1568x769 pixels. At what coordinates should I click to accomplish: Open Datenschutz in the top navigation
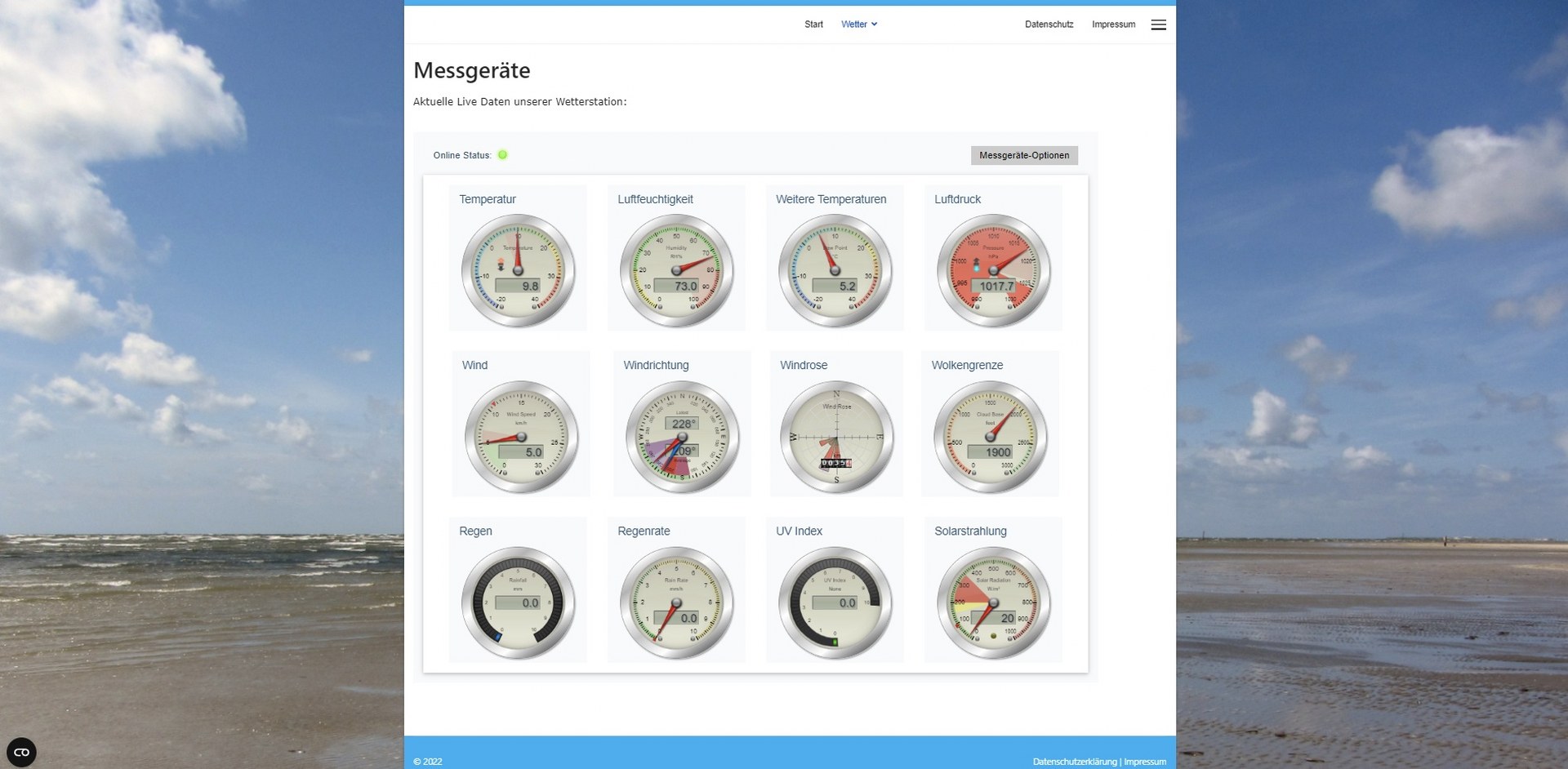click(1049, 24)
